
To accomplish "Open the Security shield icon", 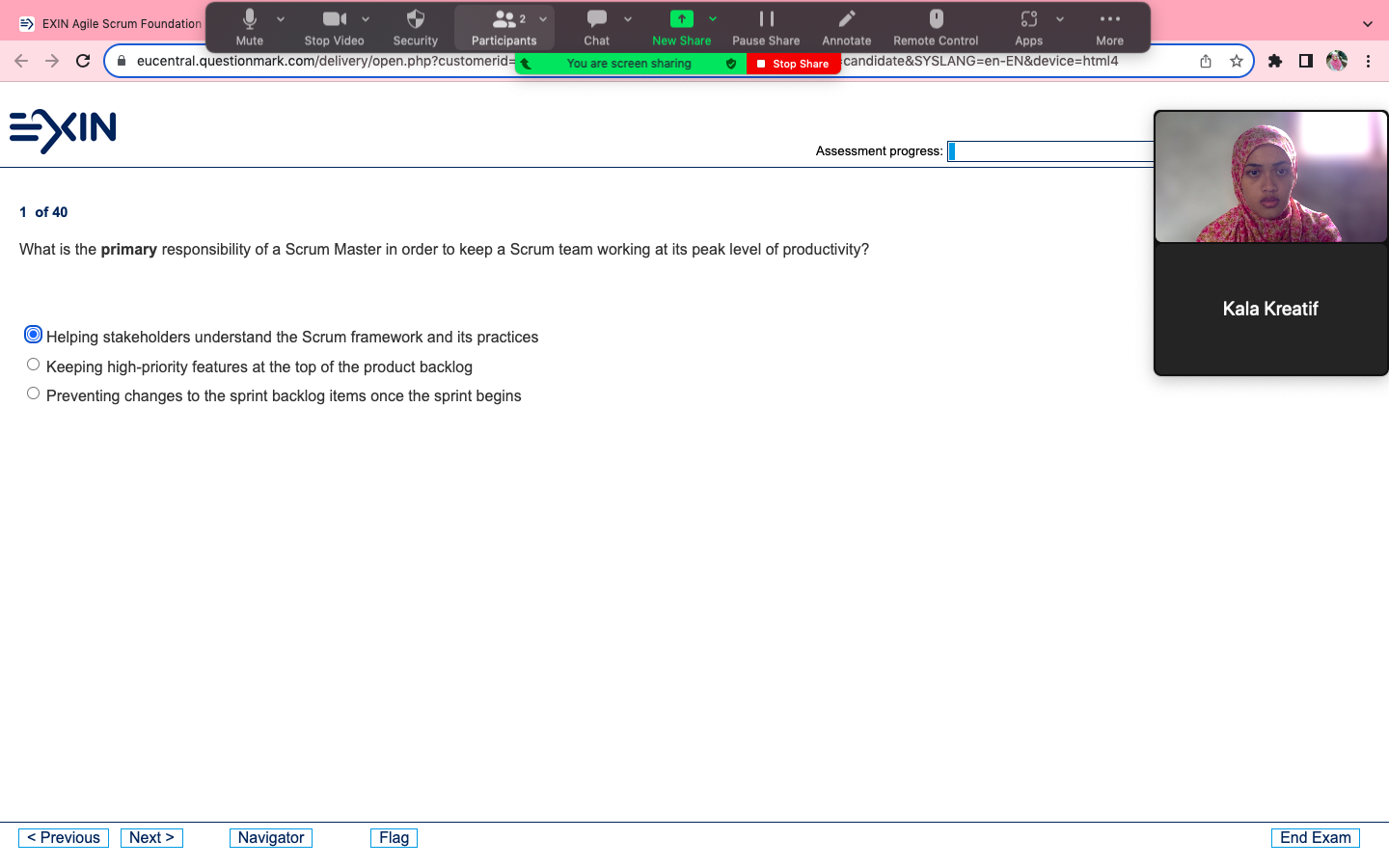I will (416, 20).
